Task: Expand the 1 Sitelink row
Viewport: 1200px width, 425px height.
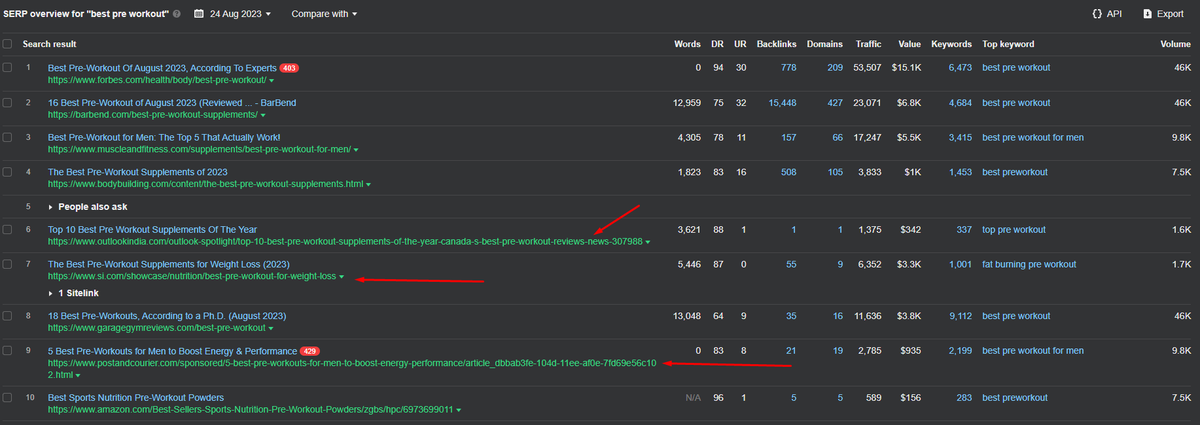Action: point(72,293)
